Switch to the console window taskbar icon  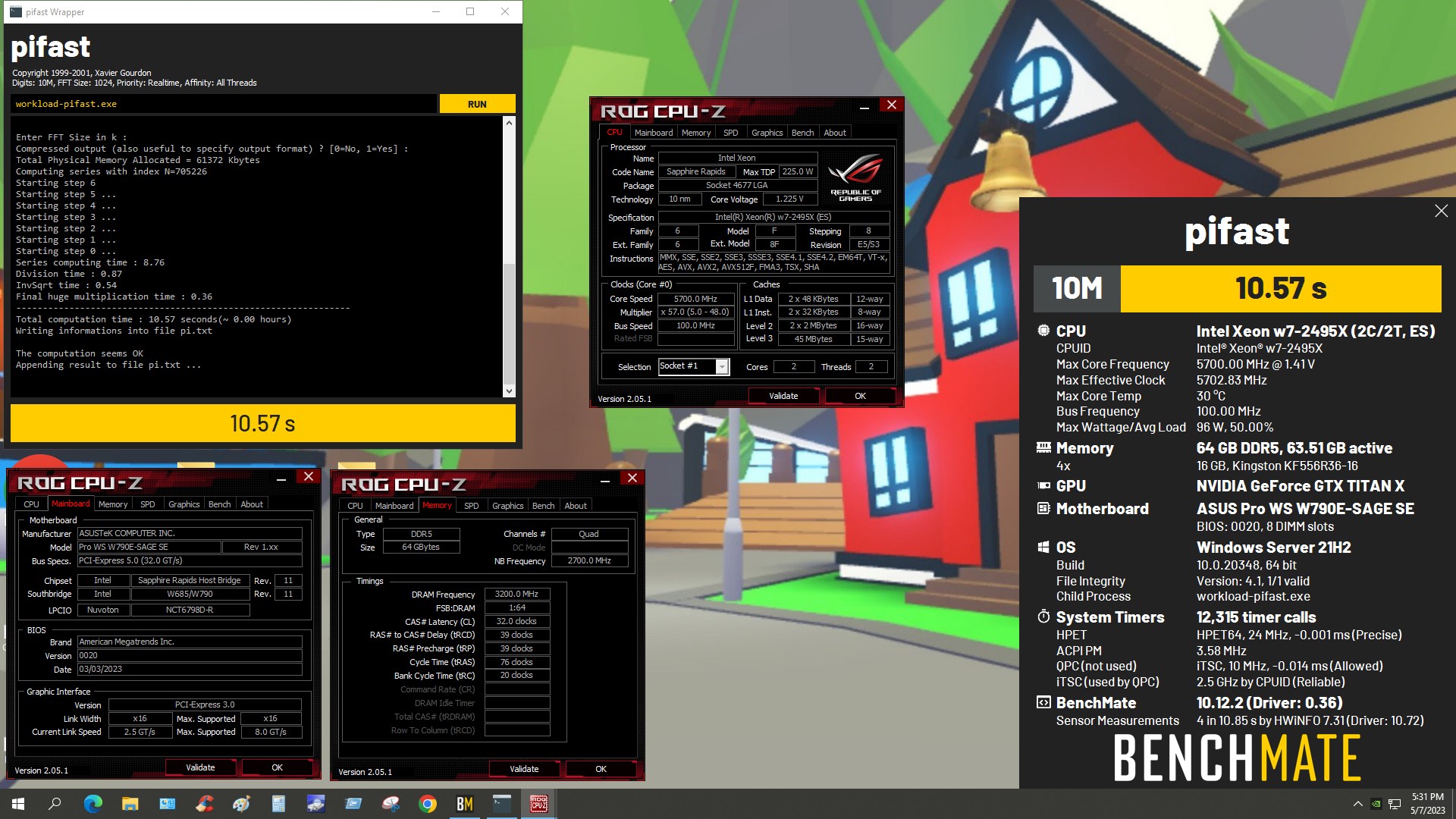coord(502,804)
